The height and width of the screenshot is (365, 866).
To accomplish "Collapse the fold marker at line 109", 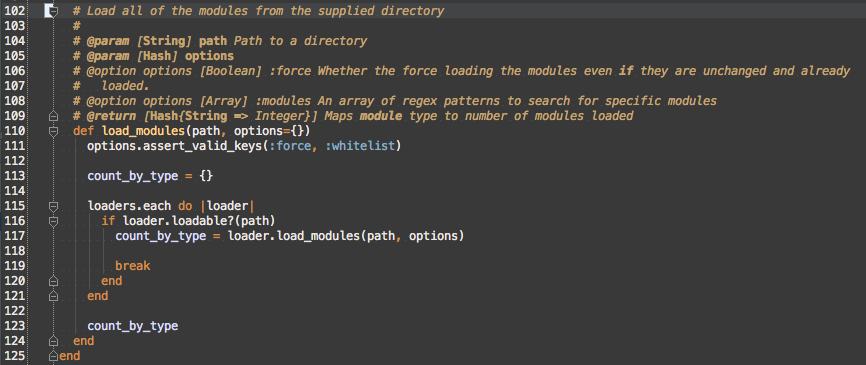I will tap(53, 116).
